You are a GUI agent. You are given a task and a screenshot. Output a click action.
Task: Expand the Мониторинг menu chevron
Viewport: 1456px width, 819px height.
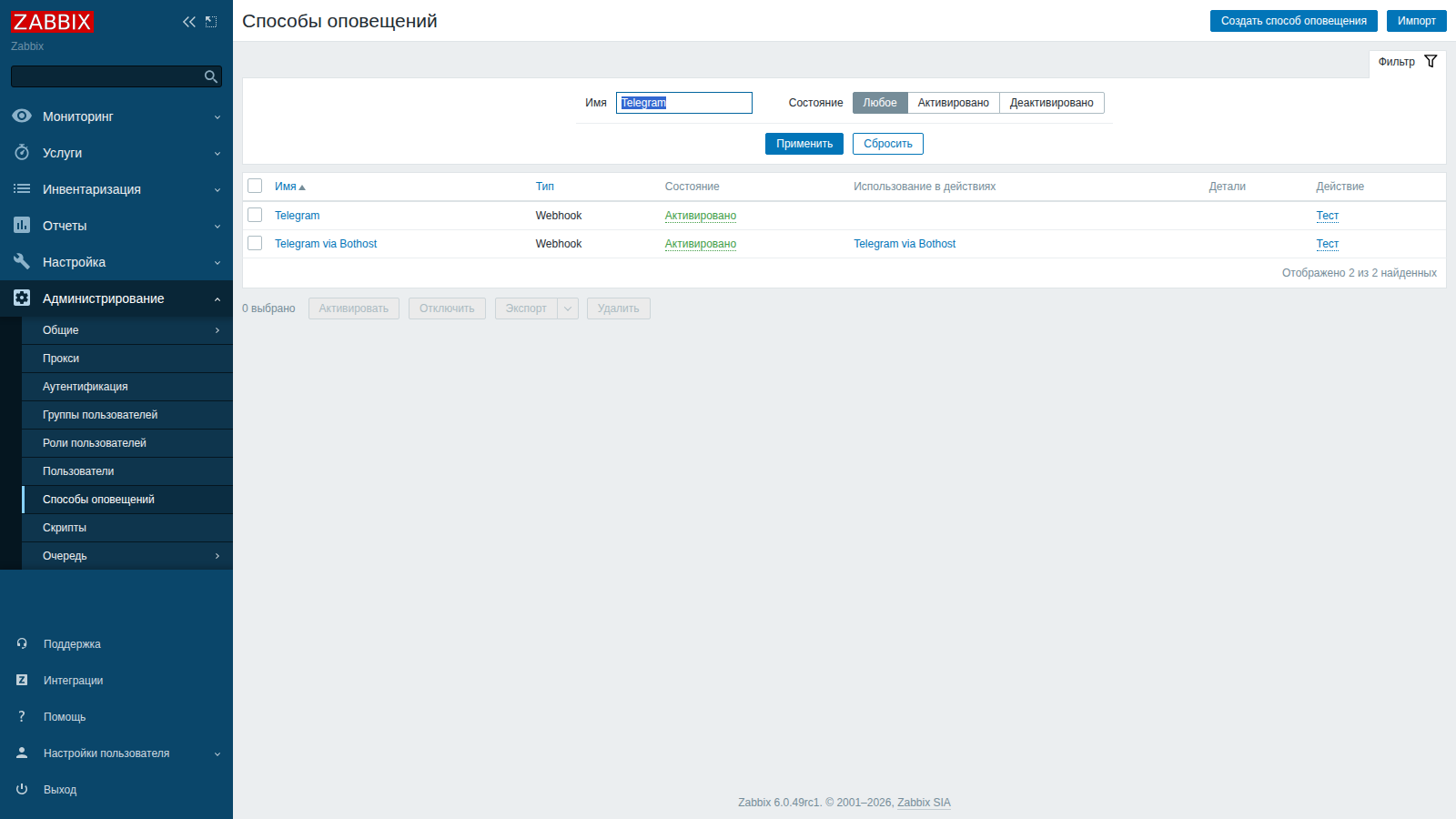[217, 116]
